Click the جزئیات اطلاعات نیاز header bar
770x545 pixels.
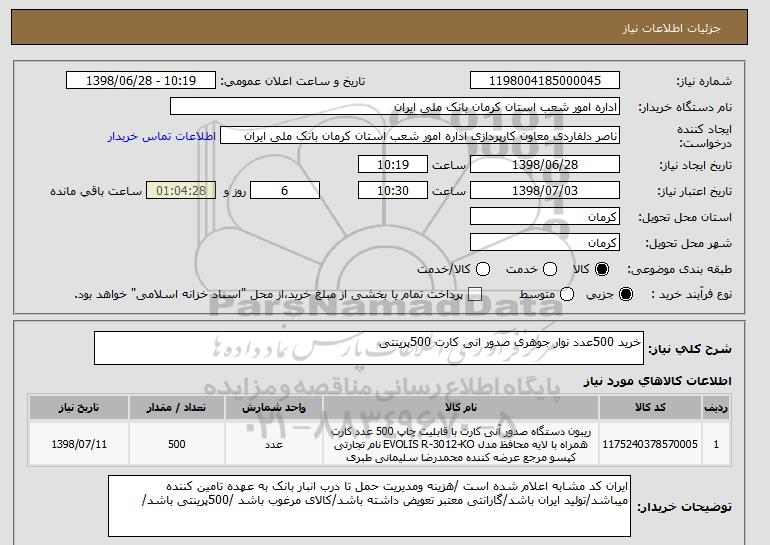click(379, 27)
